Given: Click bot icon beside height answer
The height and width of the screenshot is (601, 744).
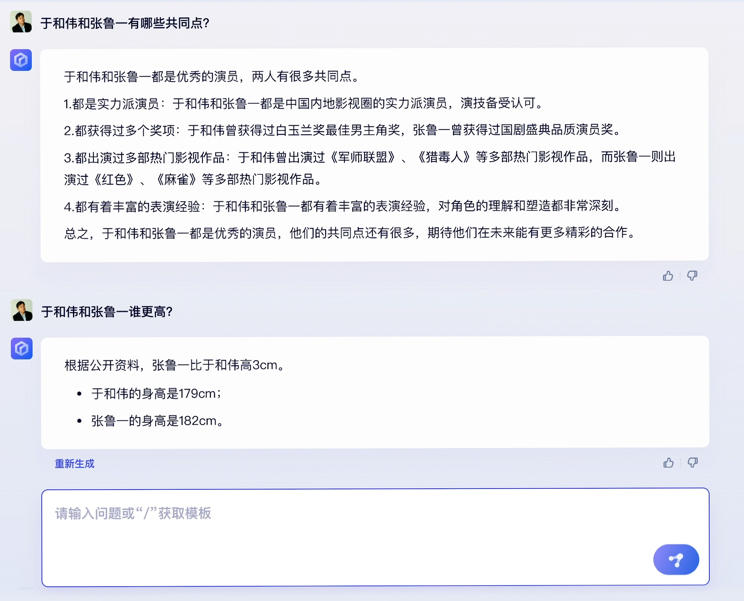Looking at the screenshot, I should tap(22, 349).
